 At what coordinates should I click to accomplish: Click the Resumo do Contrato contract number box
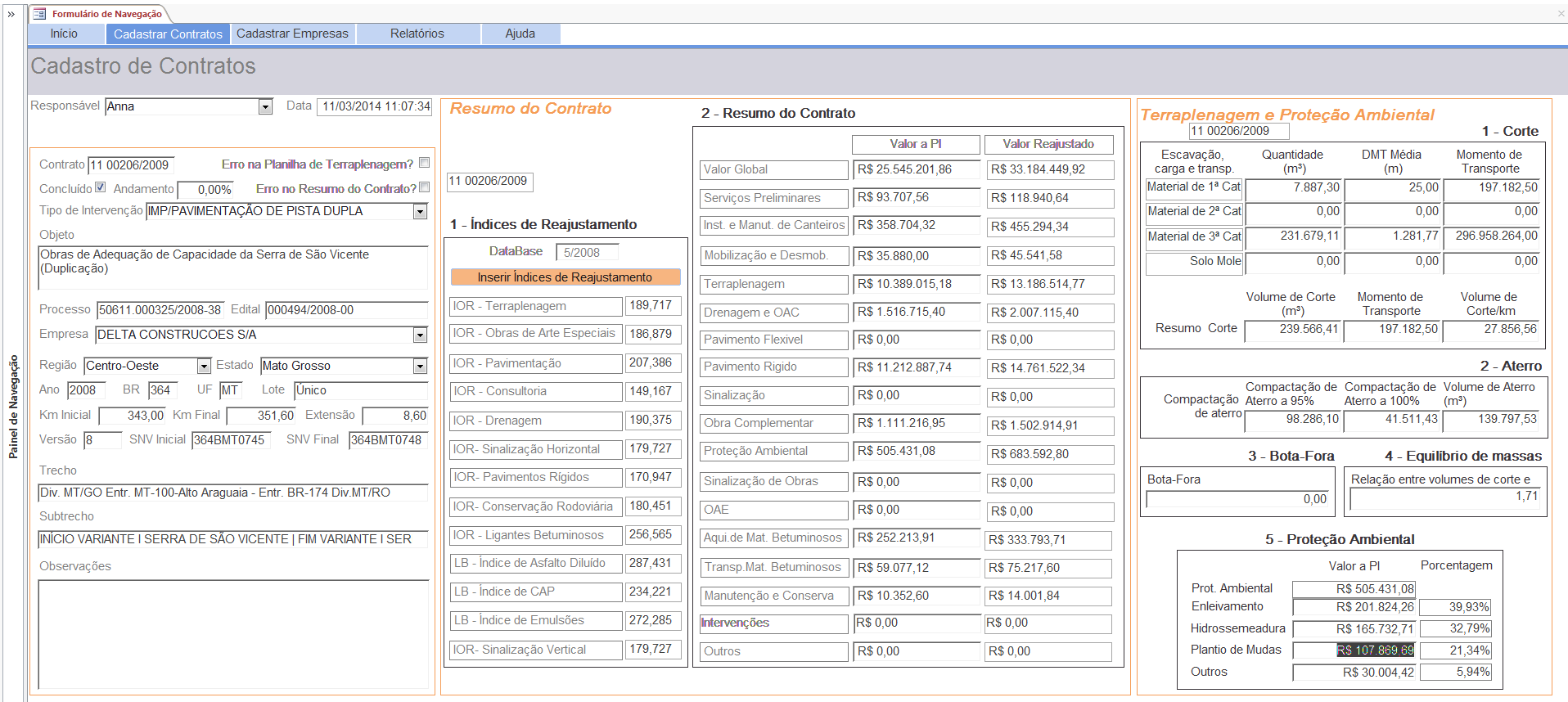click(x=490, y=182)
